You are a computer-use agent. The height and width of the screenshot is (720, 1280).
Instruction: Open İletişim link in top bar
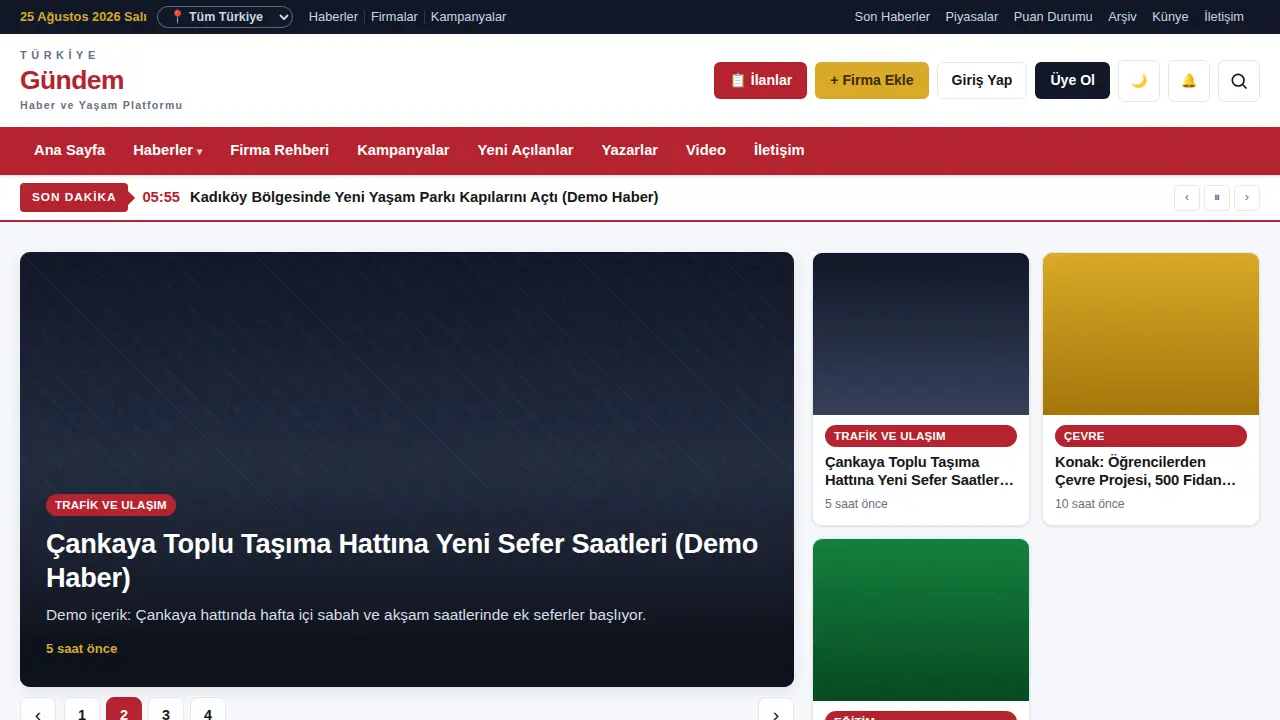click(1224, 17)
